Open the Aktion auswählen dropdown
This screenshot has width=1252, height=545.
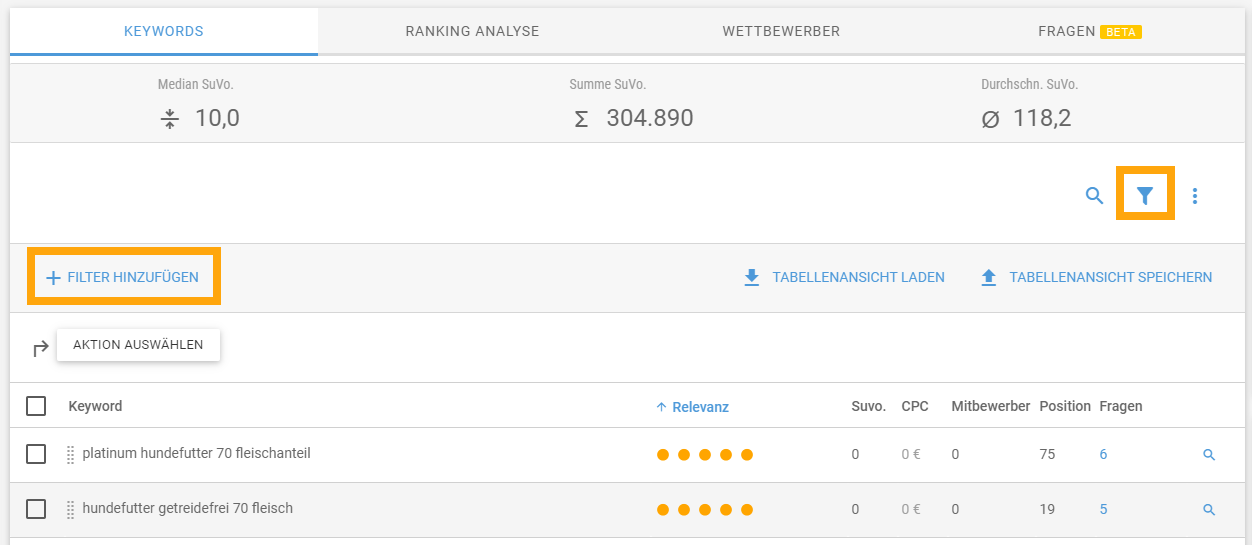click(138, 345)
